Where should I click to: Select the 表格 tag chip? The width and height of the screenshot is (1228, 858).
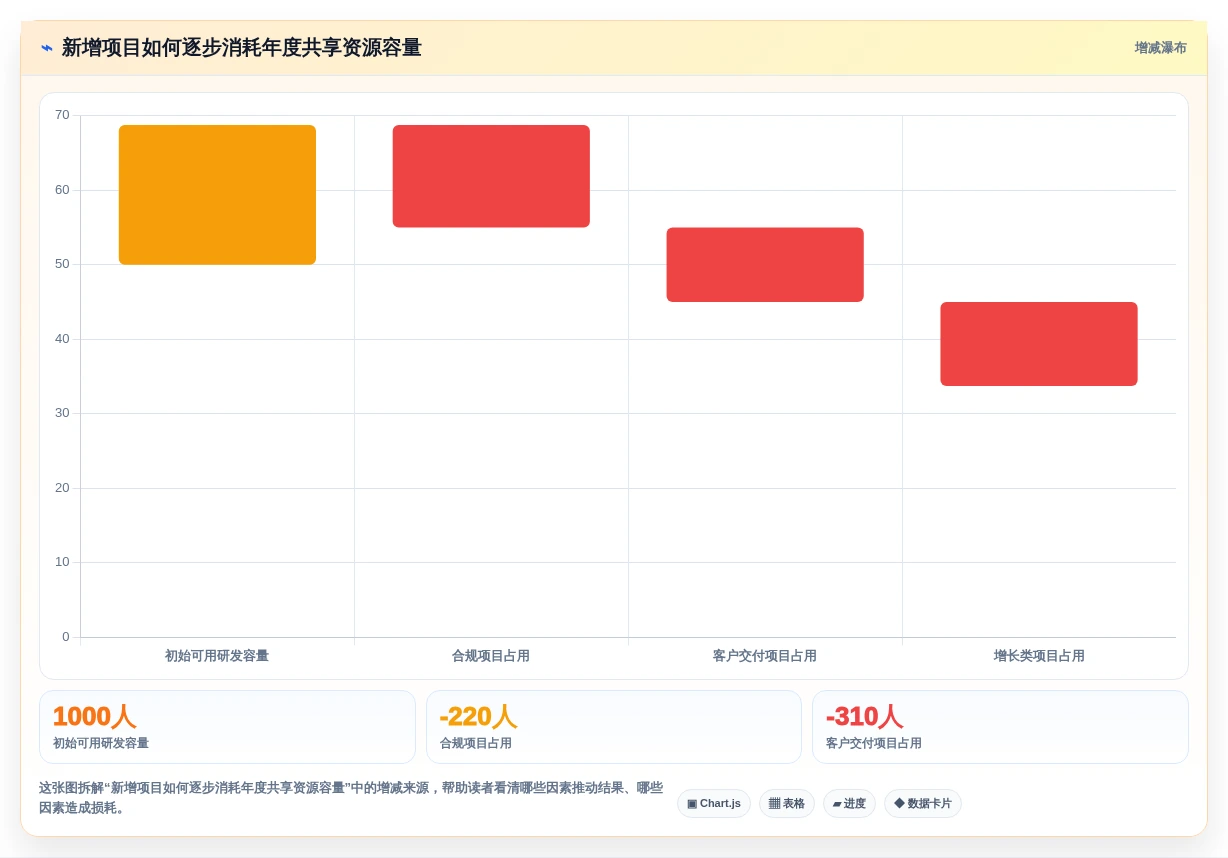click(787, 804)
